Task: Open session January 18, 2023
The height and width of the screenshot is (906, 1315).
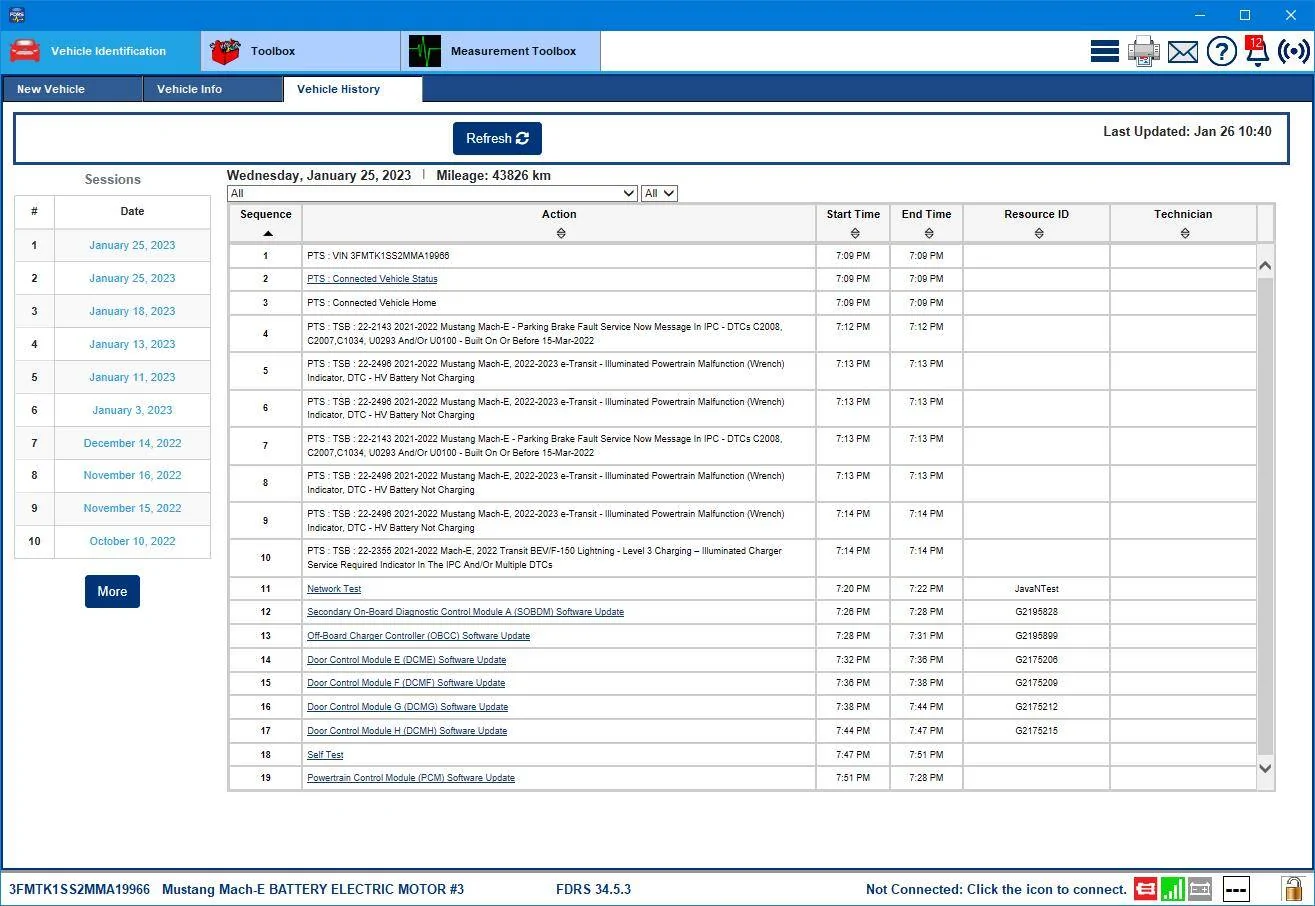Action: pos(132,311)
